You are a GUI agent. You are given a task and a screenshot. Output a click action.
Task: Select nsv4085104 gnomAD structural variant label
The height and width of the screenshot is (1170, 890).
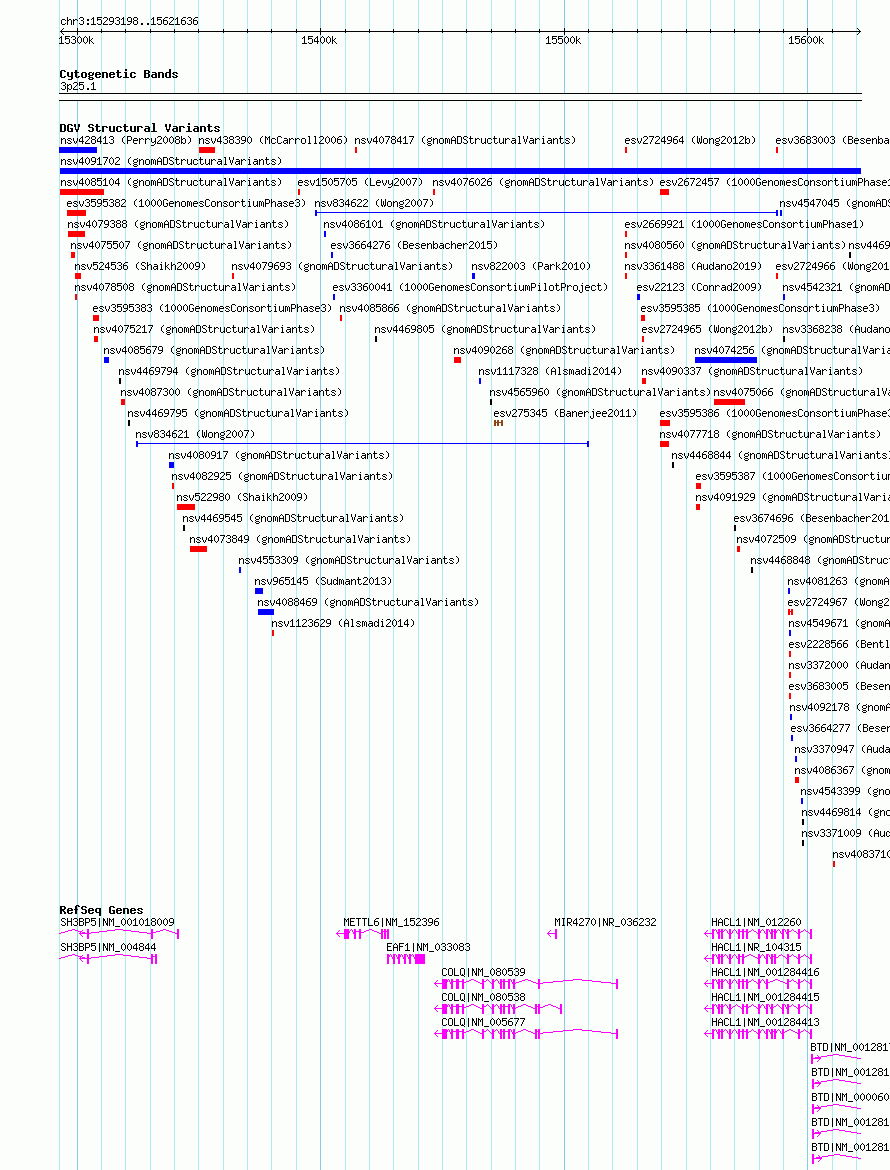click(x=171, y=182)
